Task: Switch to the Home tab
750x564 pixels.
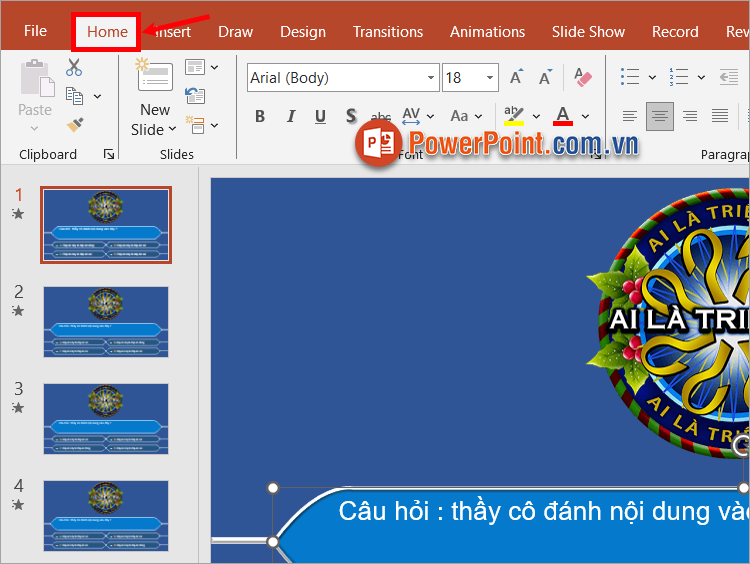Action: click(x=107, y=32)
